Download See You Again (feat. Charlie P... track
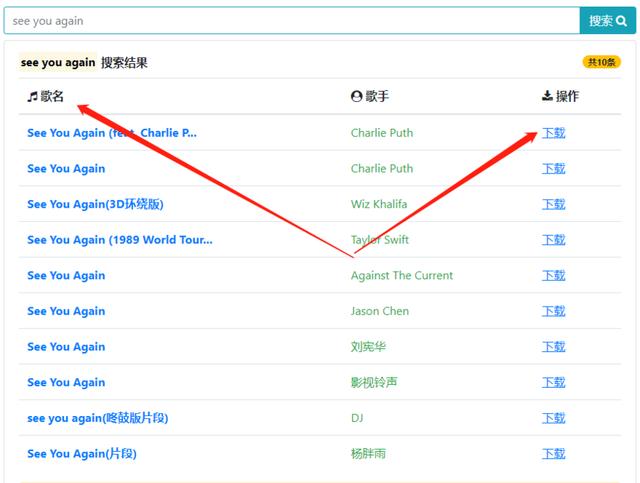This screenshot has height=483, width=640. click(553, 133)
